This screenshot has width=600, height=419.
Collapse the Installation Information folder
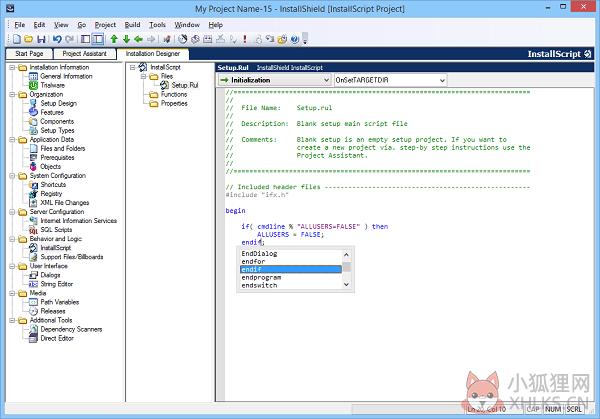[12, 67]
